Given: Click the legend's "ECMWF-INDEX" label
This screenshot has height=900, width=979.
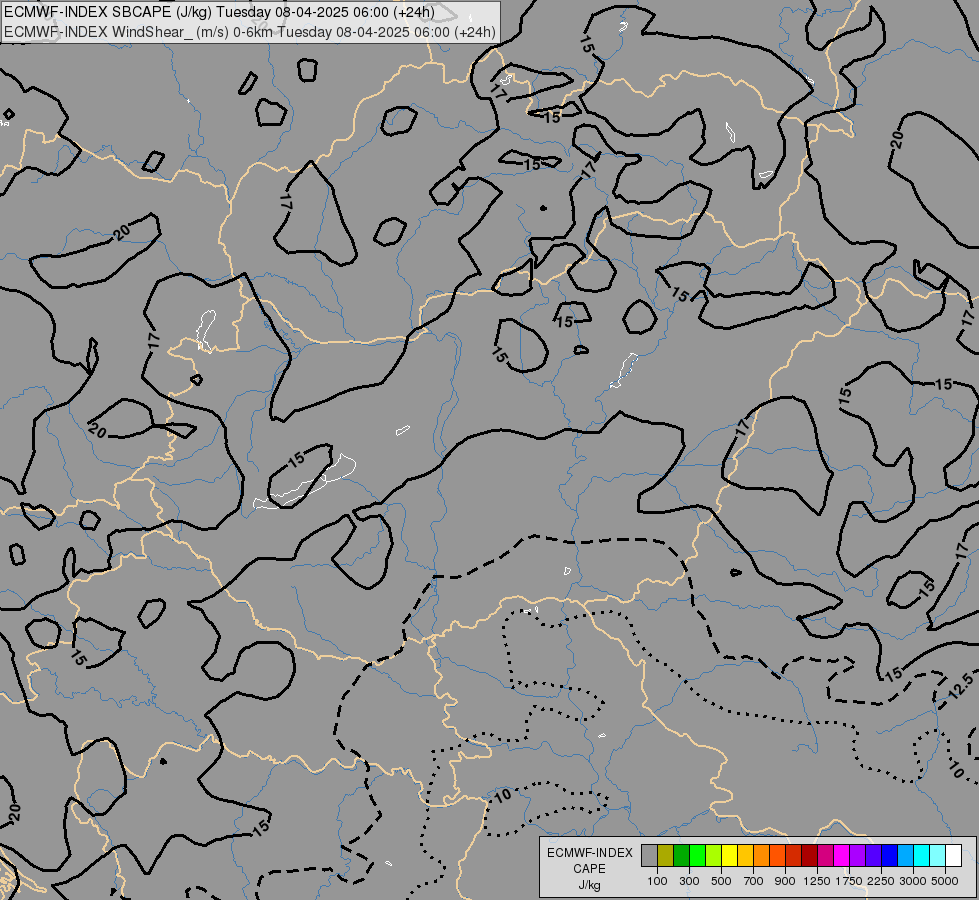Looking at the screenshot, I should (x=589, y=853).
